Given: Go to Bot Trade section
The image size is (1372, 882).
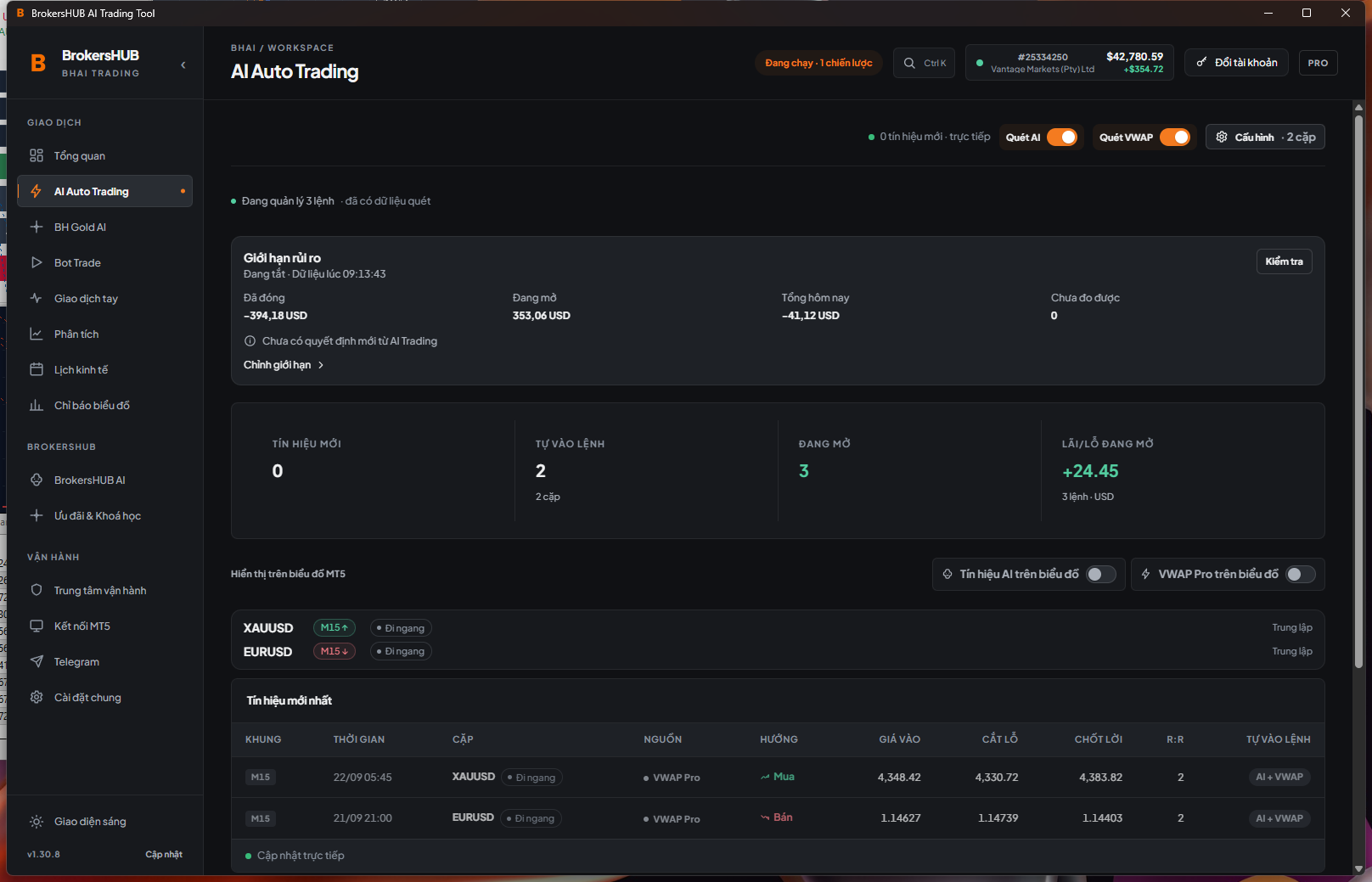Looking at the screenshot, I should (x=104, y=262).
